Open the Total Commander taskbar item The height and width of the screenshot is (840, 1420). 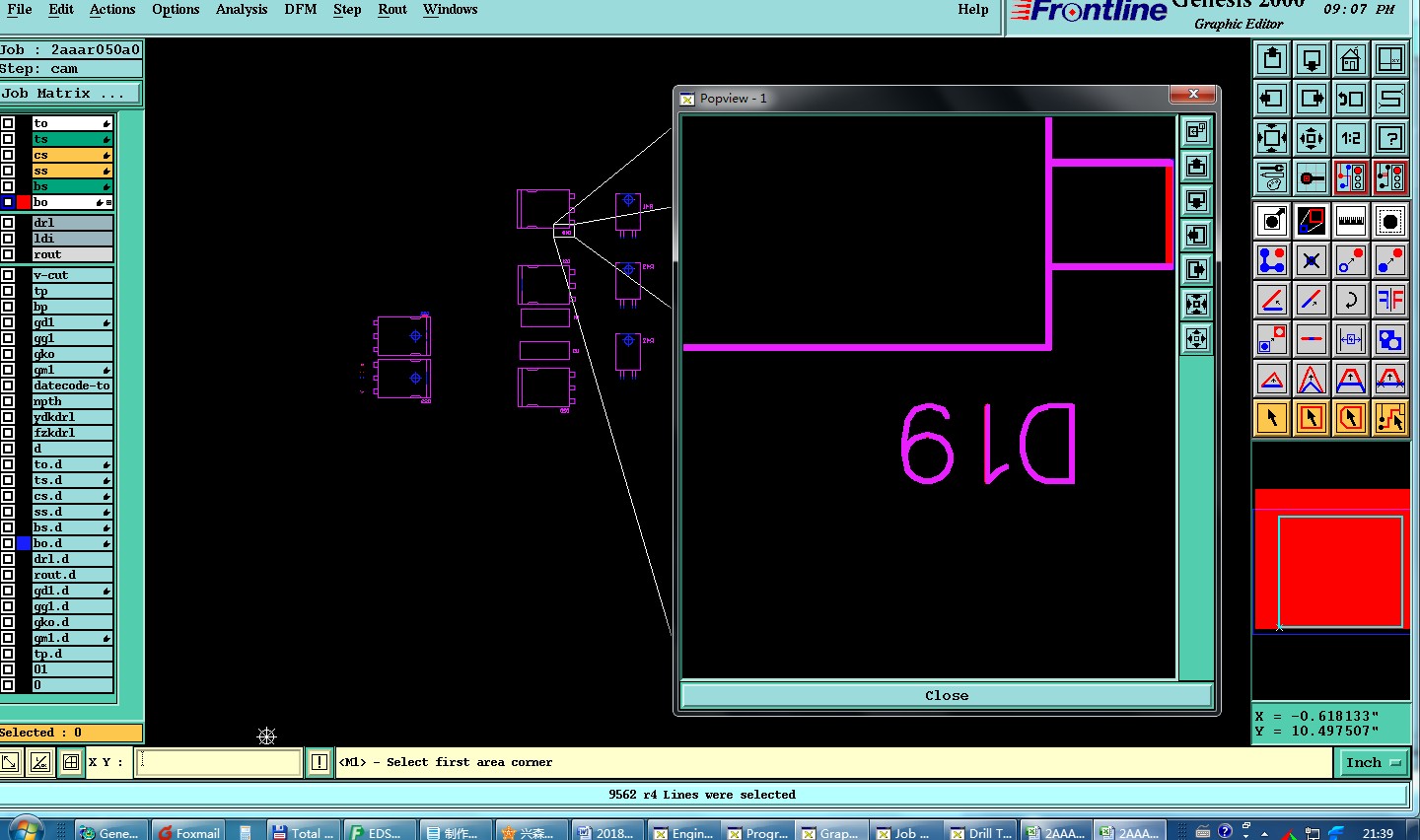[303, 832]
